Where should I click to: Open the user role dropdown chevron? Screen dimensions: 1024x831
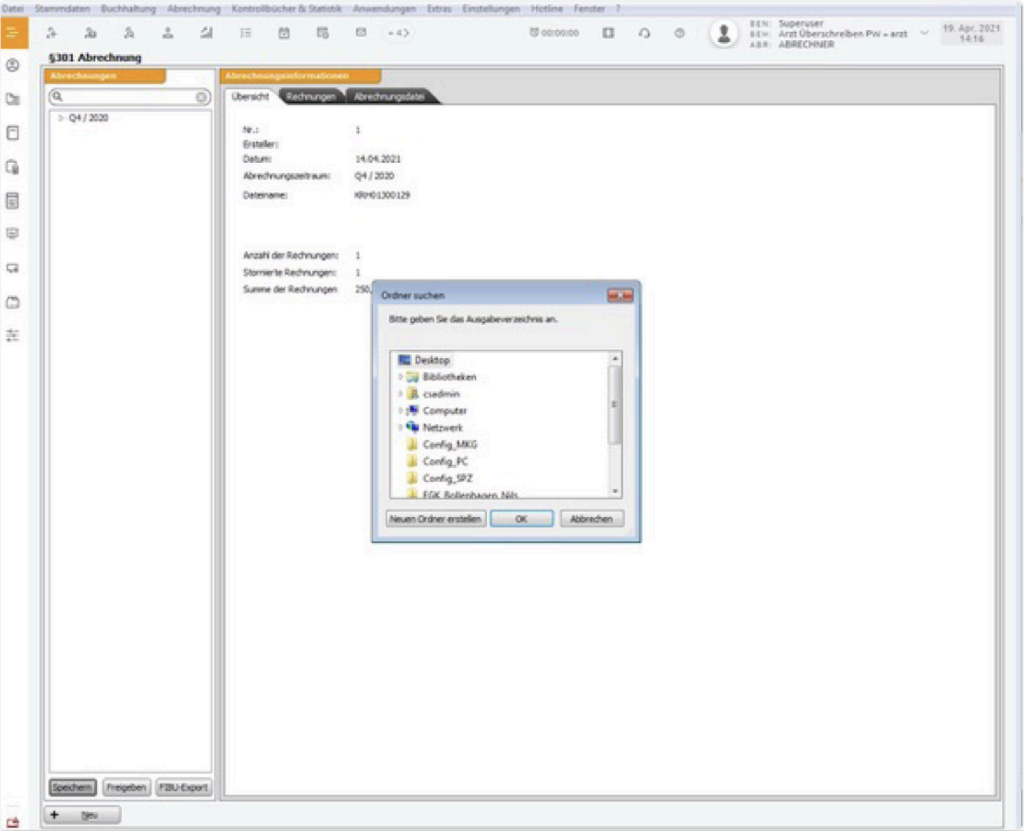pos(924,33)
